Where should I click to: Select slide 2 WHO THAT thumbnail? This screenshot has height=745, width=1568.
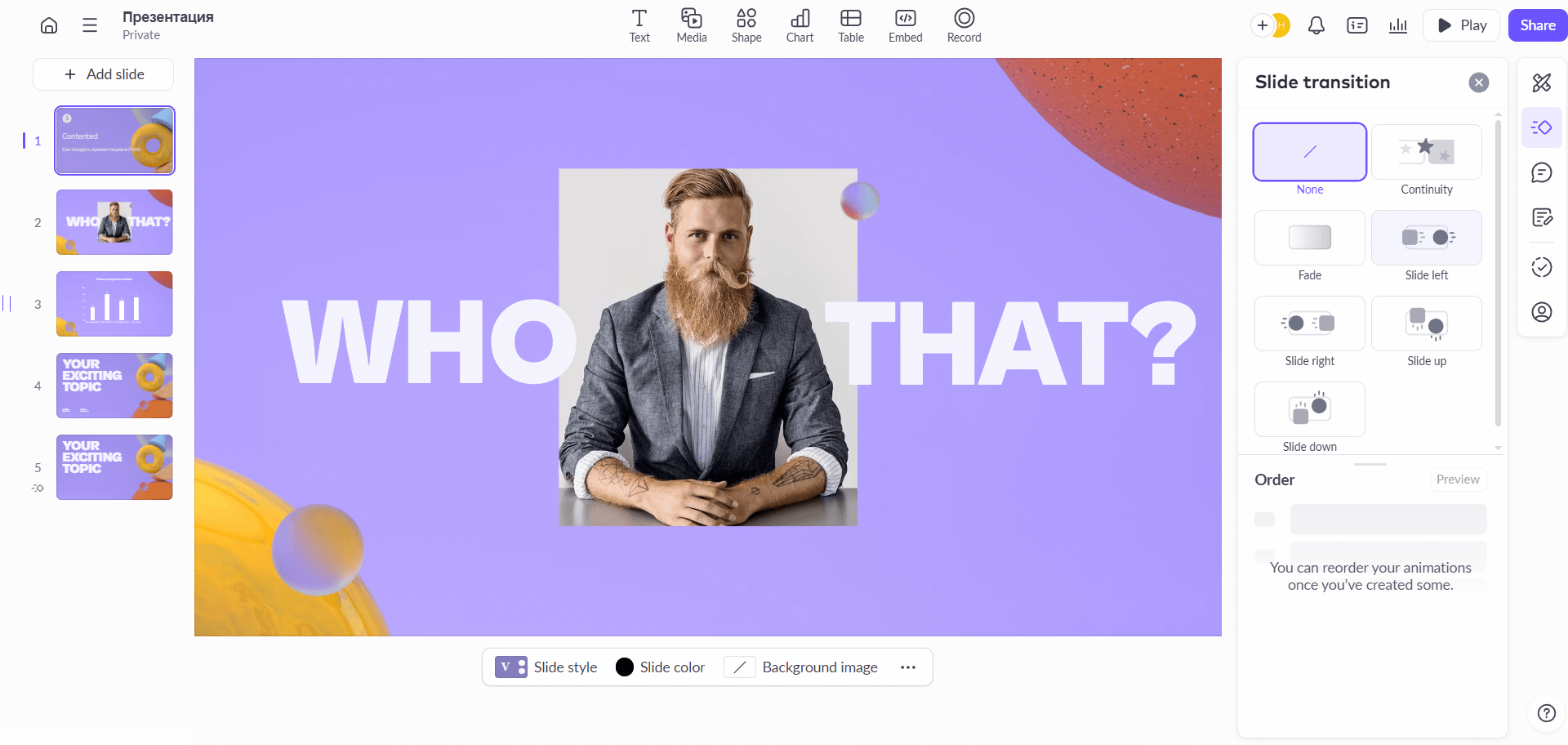[114, 222]
